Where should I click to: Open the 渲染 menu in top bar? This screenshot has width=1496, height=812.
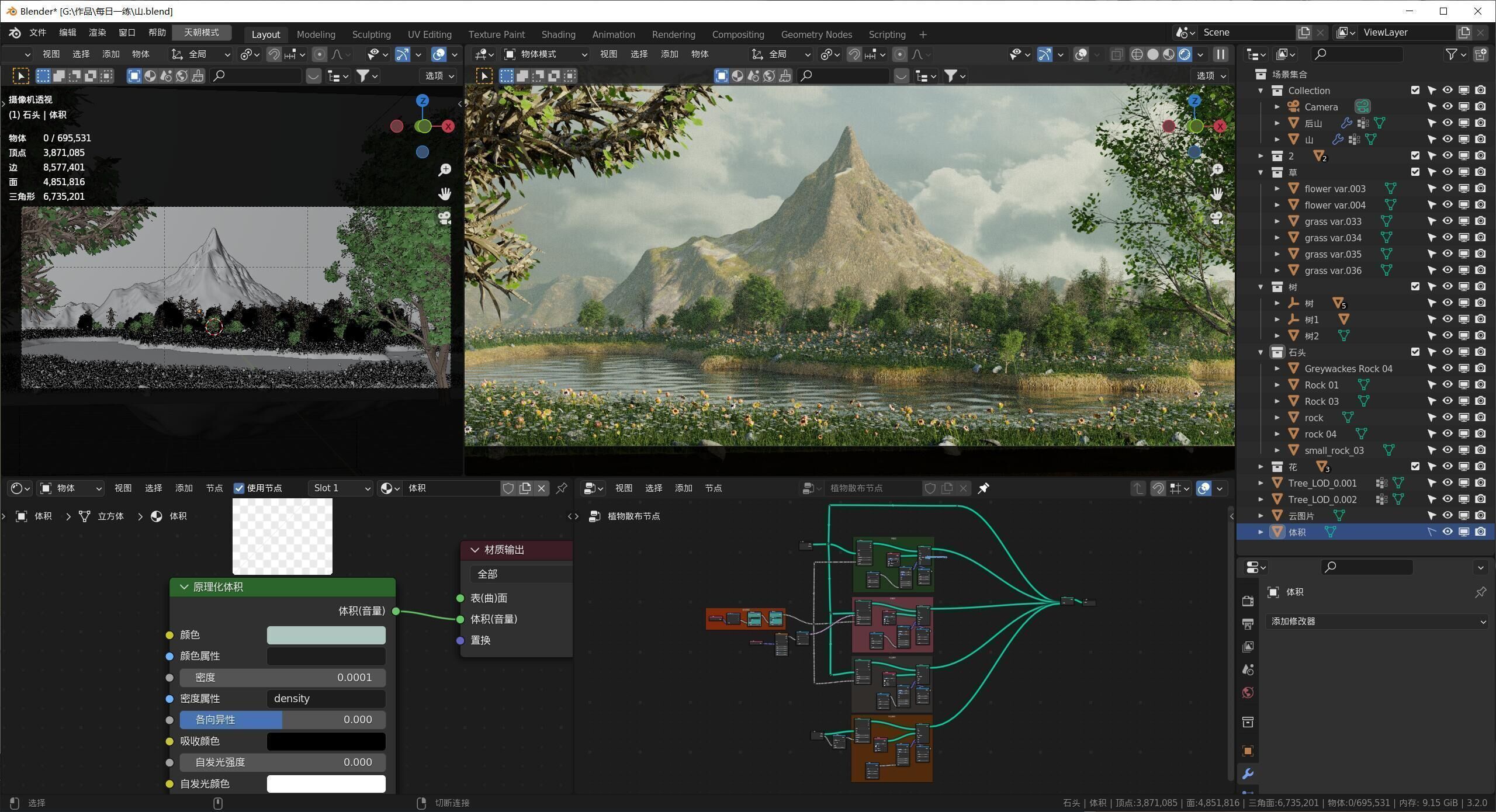[97, 33]
